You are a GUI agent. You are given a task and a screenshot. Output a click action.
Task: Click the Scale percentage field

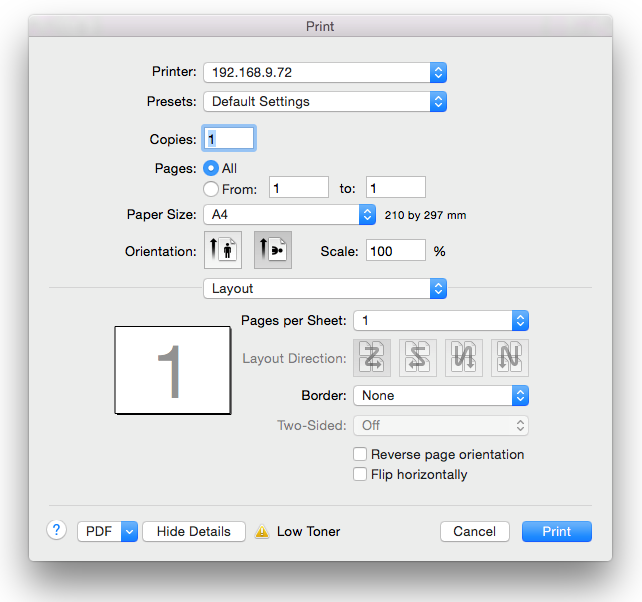(x=396, y=251)
